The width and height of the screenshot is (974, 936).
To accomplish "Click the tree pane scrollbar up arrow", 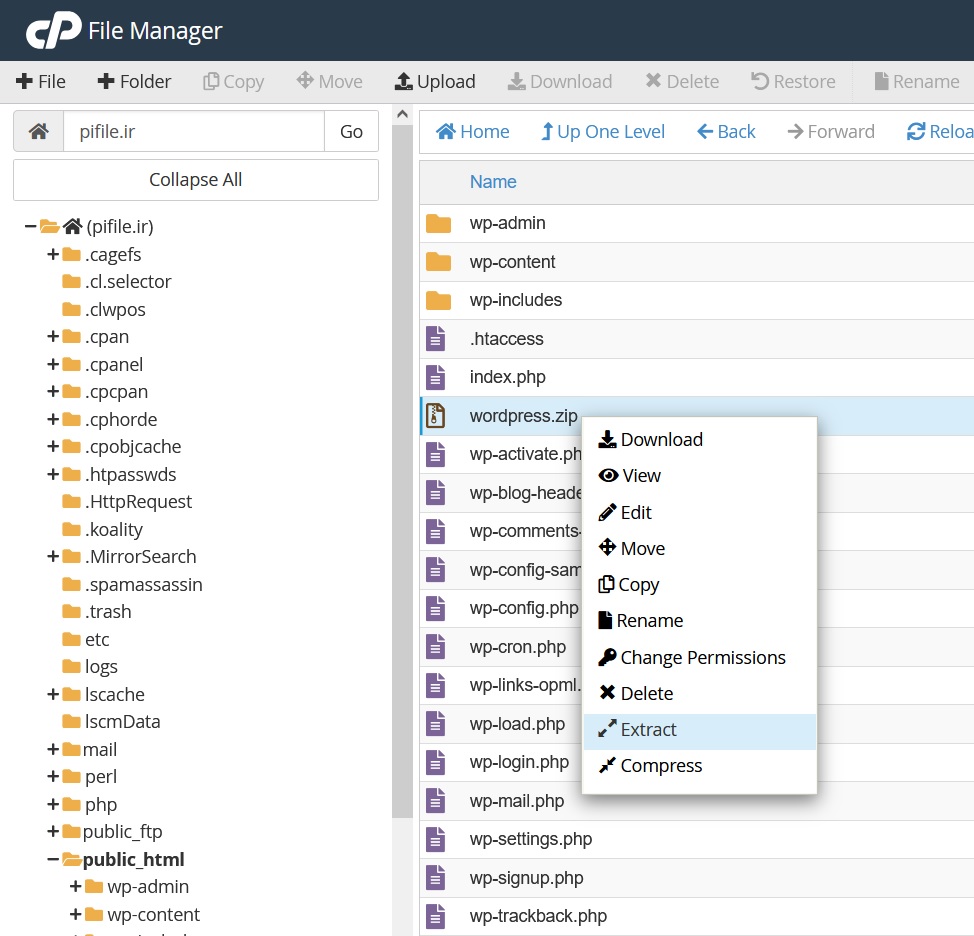I will (x=403, y=114).
